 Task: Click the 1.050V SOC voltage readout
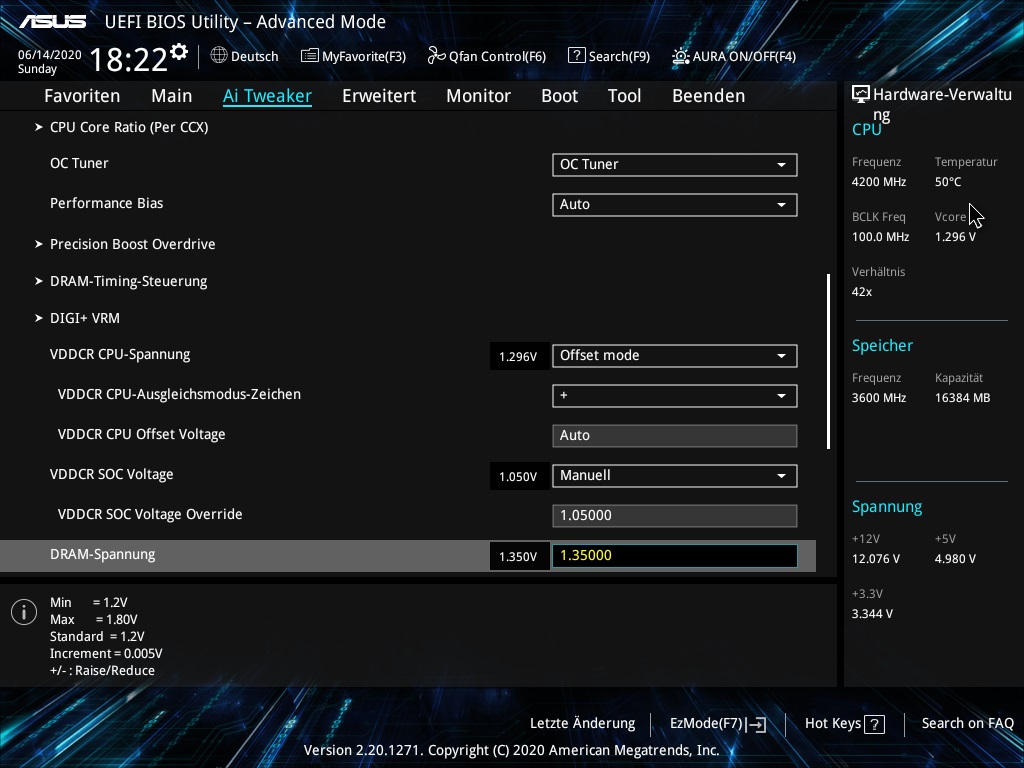point(519,477)
